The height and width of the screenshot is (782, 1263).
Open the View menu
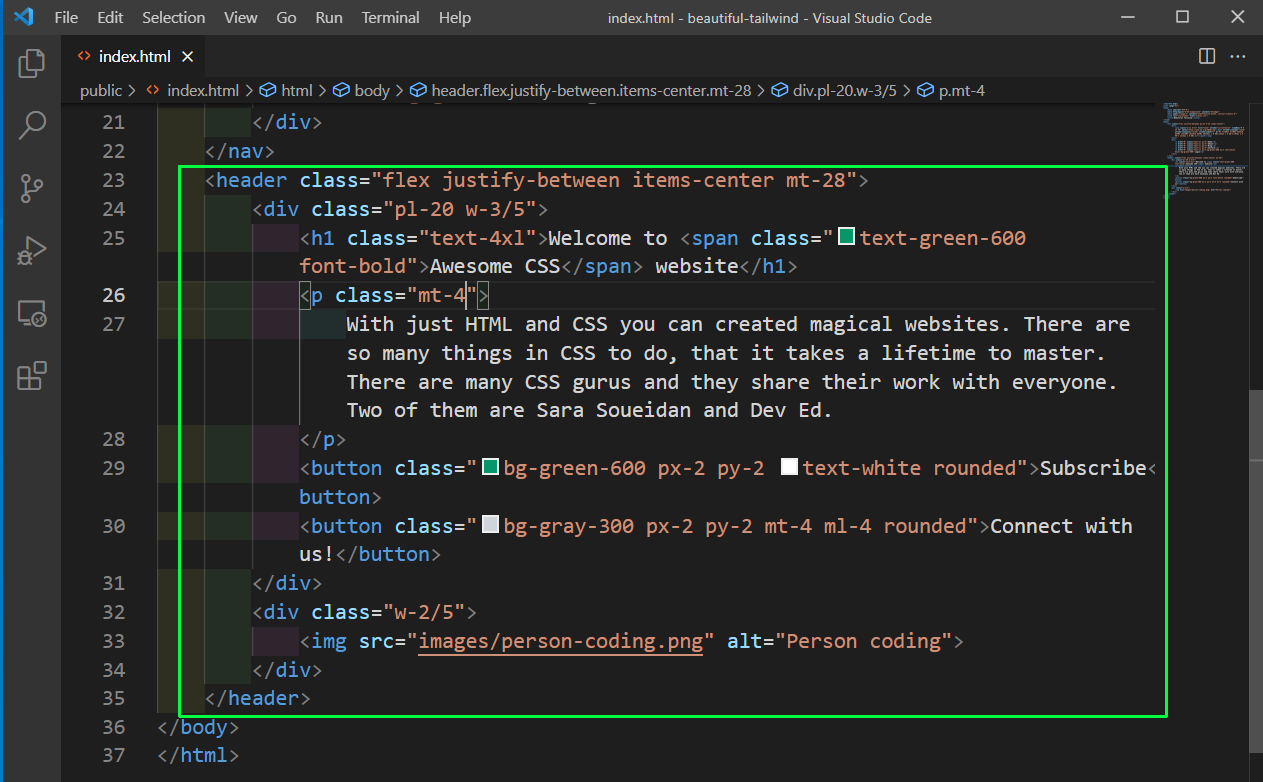click(x=240, y=18)
